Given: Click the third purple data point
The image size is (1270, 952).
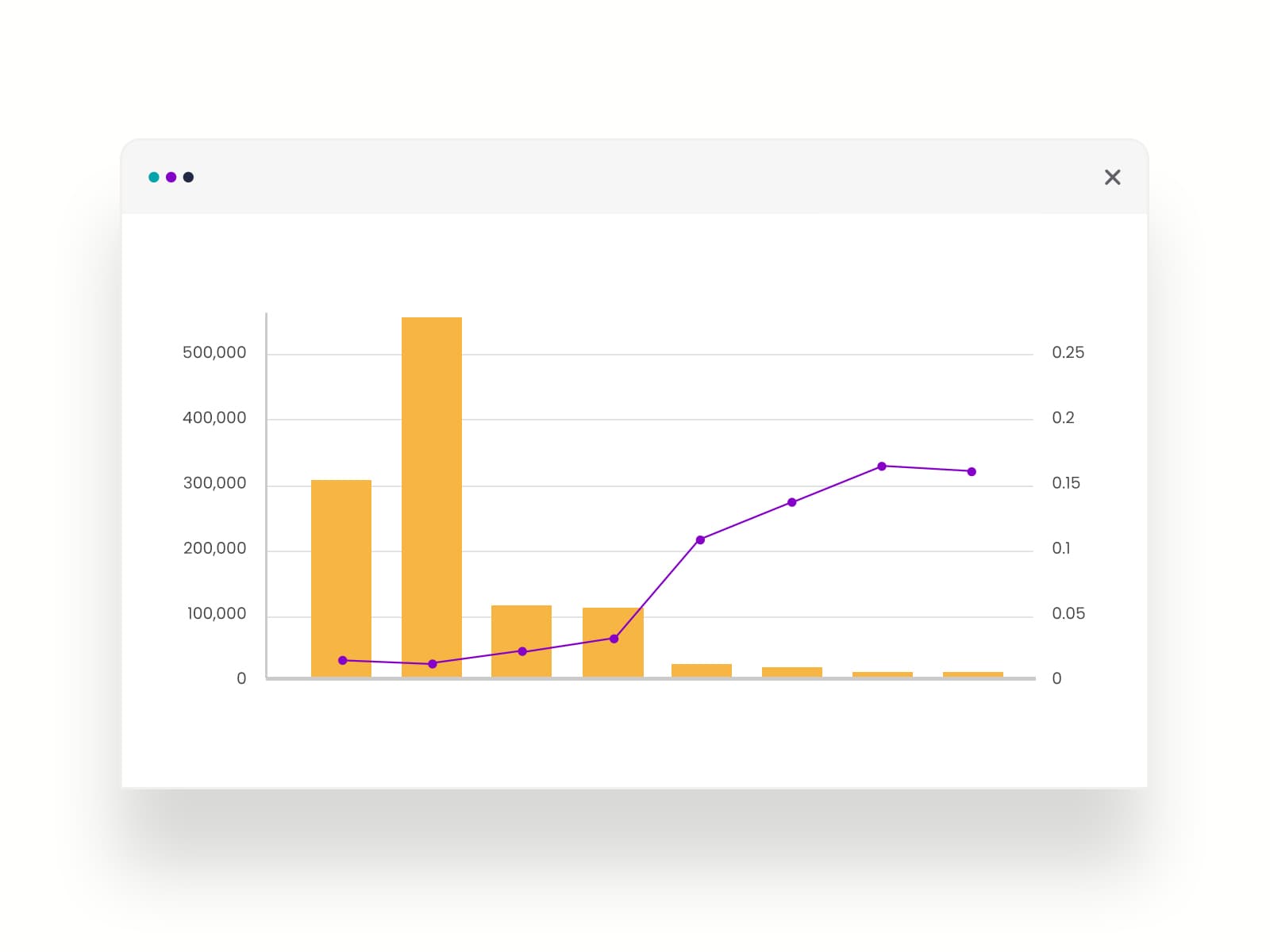Looking at the screenshot, I should pyautogui.click(x=522, y=651).
